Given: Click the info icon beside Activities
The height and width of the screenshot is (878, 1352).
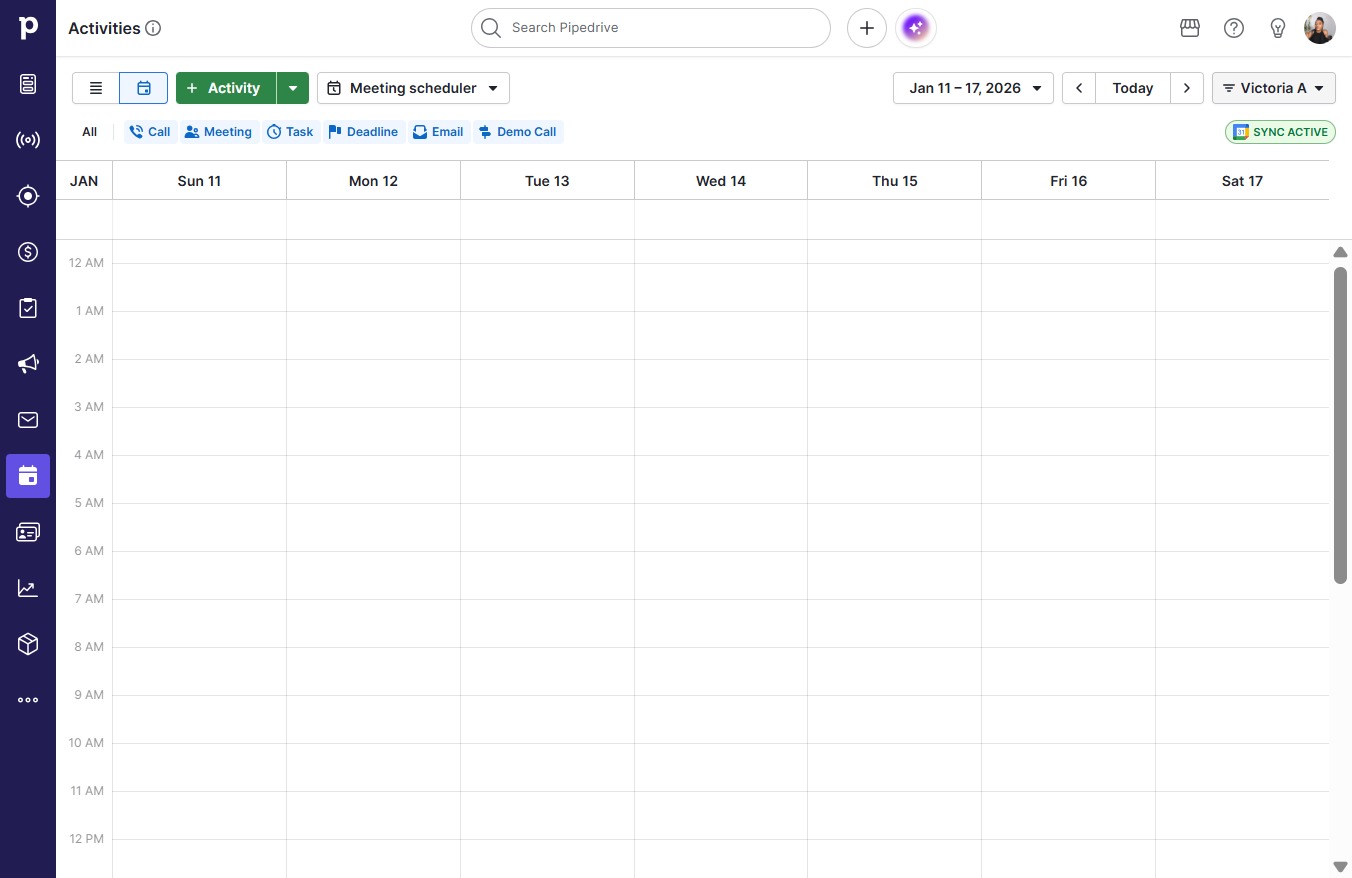Looking at the screenshot, I should pos(153,28).
